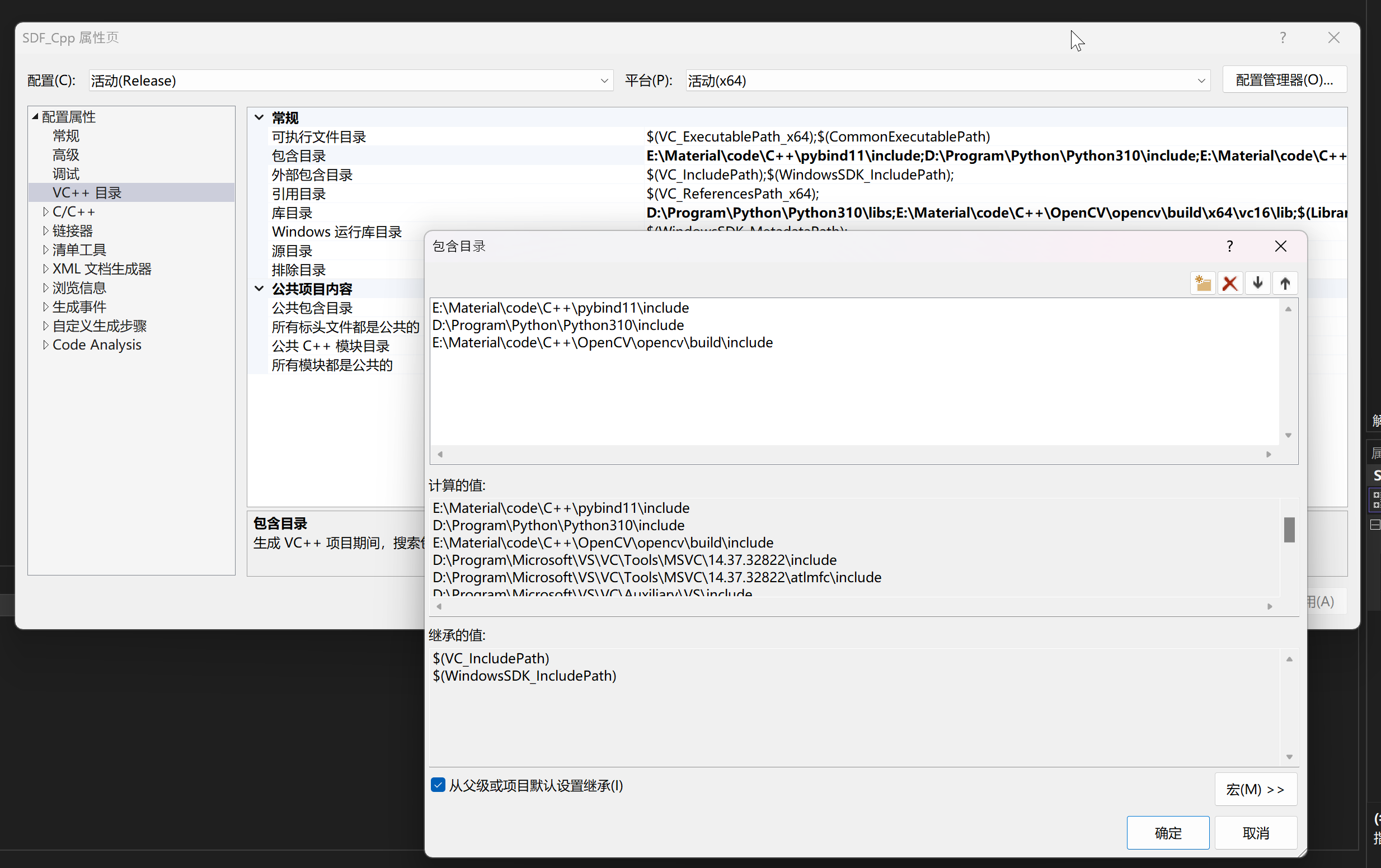1381x868 pixels.
Task: Click the move line up arrow
Action: point(1285,283)
